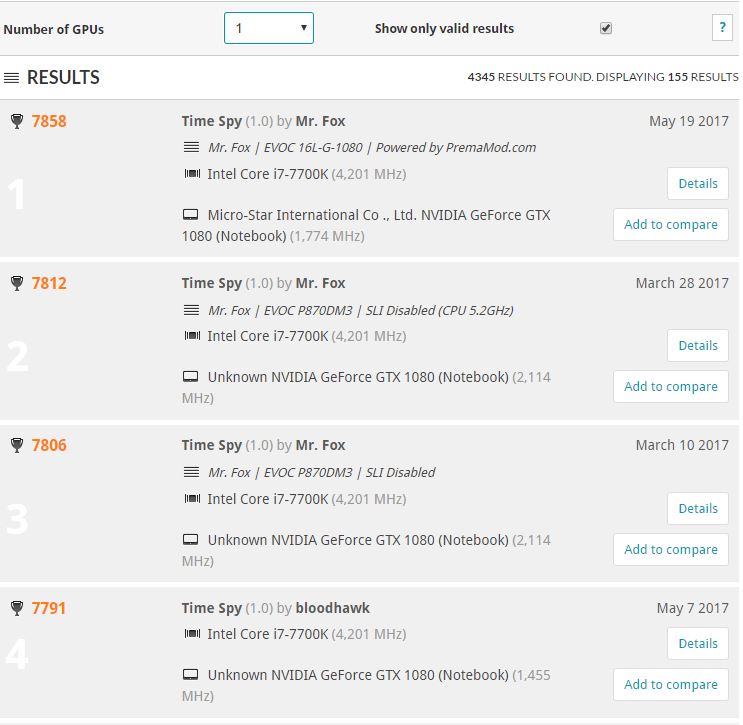This screenshot has width=743, height=725.
Task: Click the trophy icon beside score 7858
Action: (16, 121)
